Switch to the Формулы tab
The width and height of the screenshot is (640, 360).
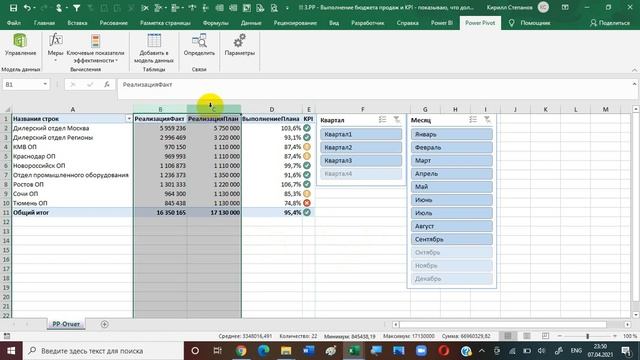click(x=216, y=23)
